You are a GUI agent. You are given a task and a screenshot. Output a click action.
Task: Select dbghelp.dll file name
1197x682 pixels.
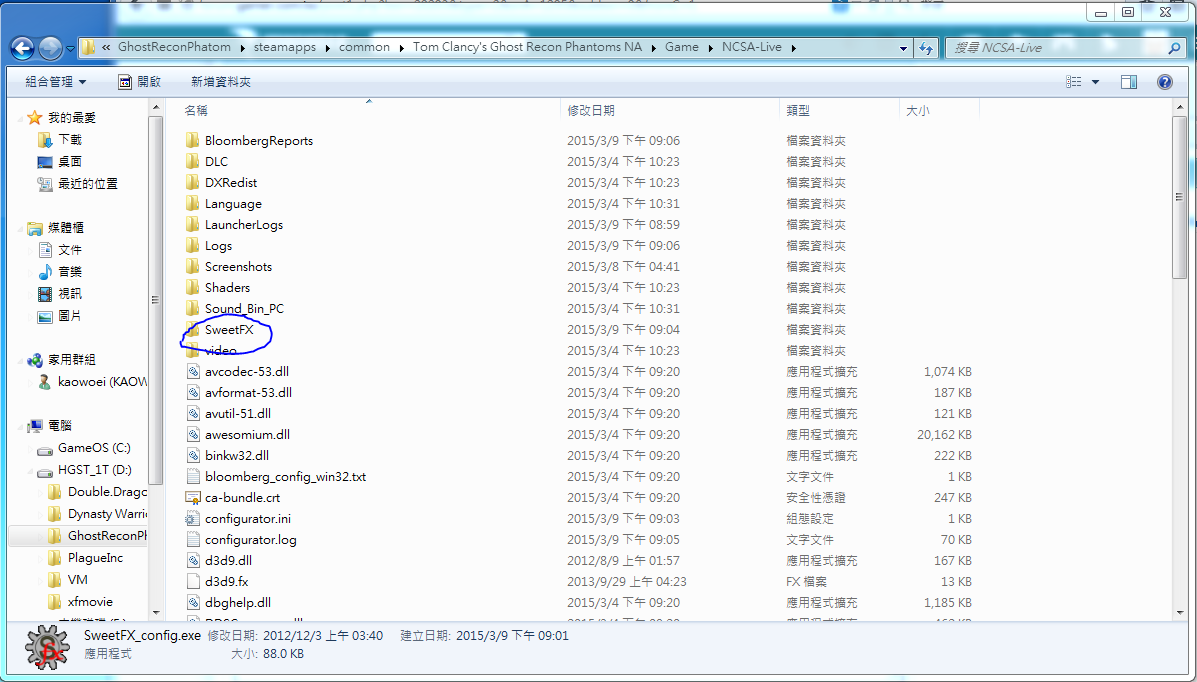click(x=237, y=603)
